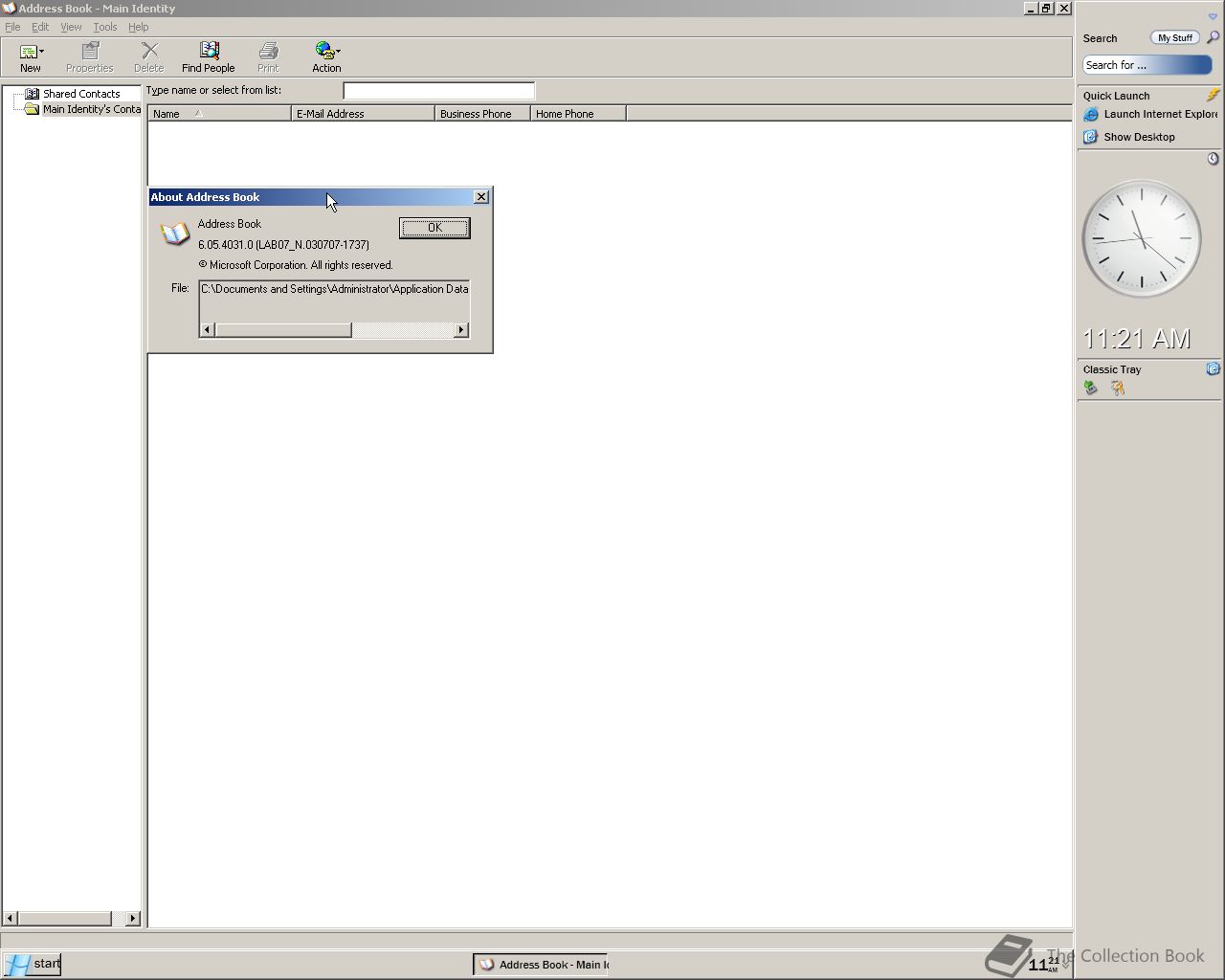The image size is (1225, 980).
Task: Click left arrow of file path scrollbar
Action: coord(208,330)
